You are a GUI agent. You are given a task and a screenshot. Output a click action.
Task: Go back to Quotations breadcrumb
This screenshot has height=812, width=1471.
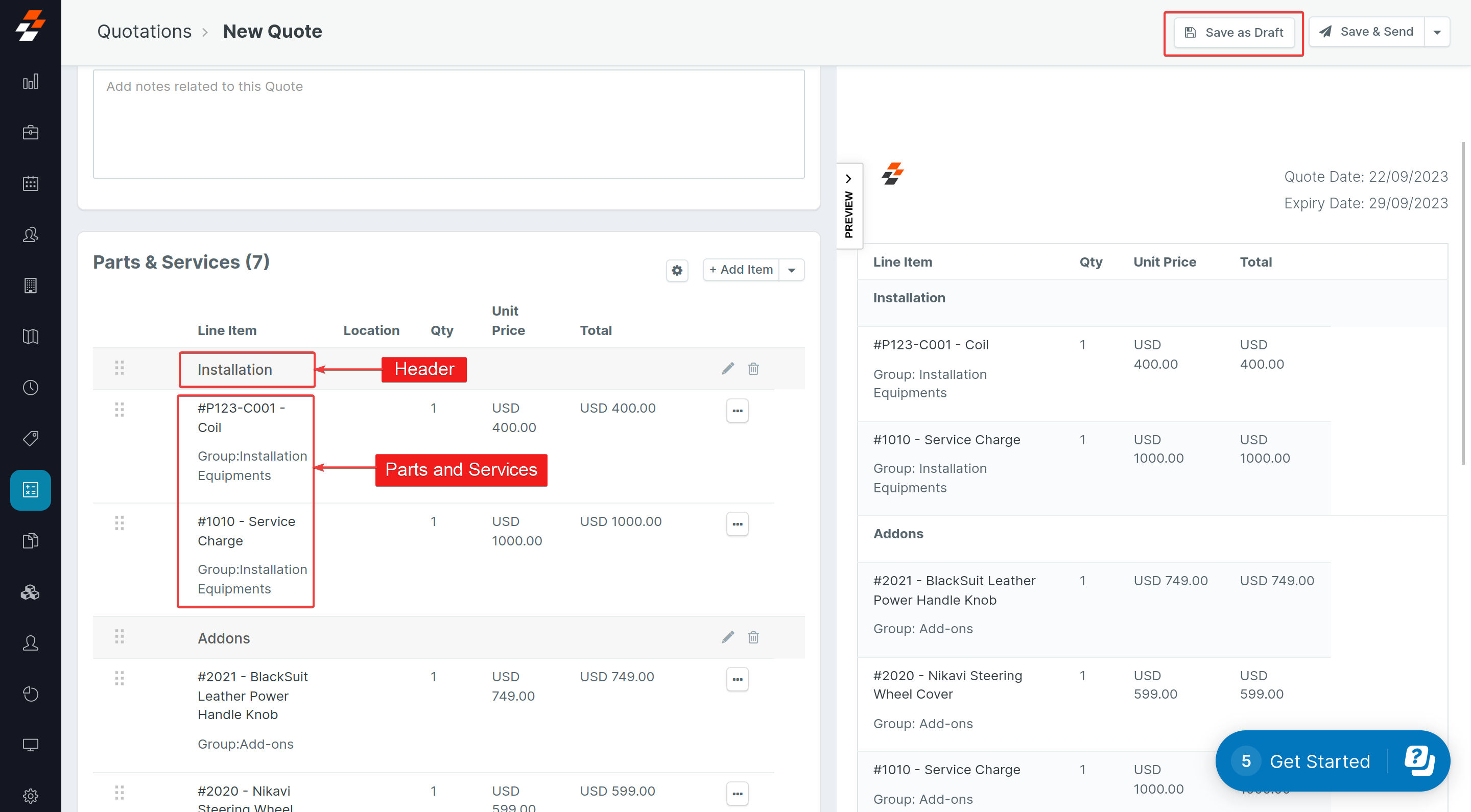pos(144,31)
